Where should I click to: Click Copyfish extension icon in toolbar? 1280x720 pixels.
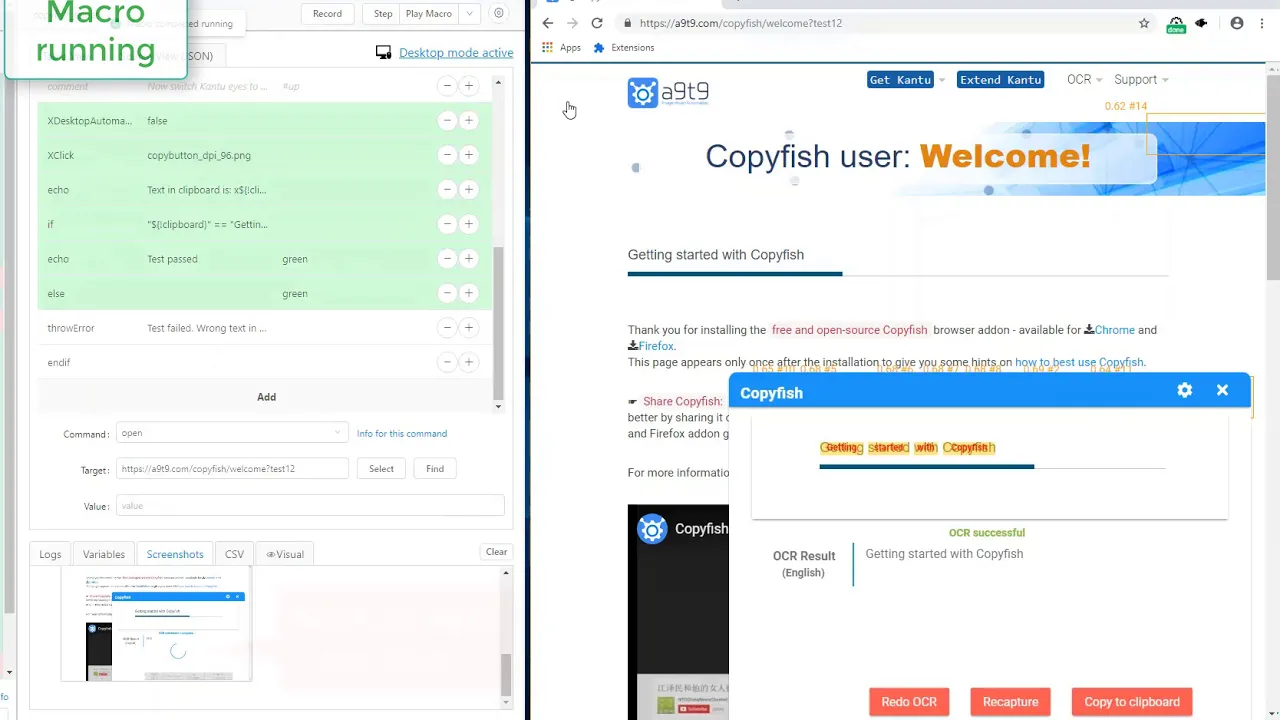(1201, 23)
